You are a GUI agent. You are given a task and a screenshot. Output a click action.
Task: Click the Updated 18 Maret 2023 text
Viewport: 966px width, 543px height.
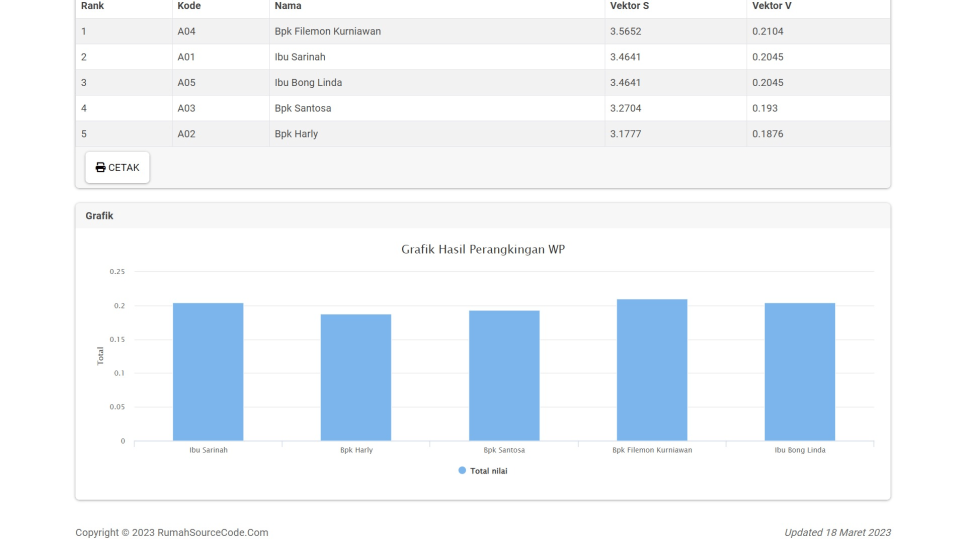[x=837, y=533]
